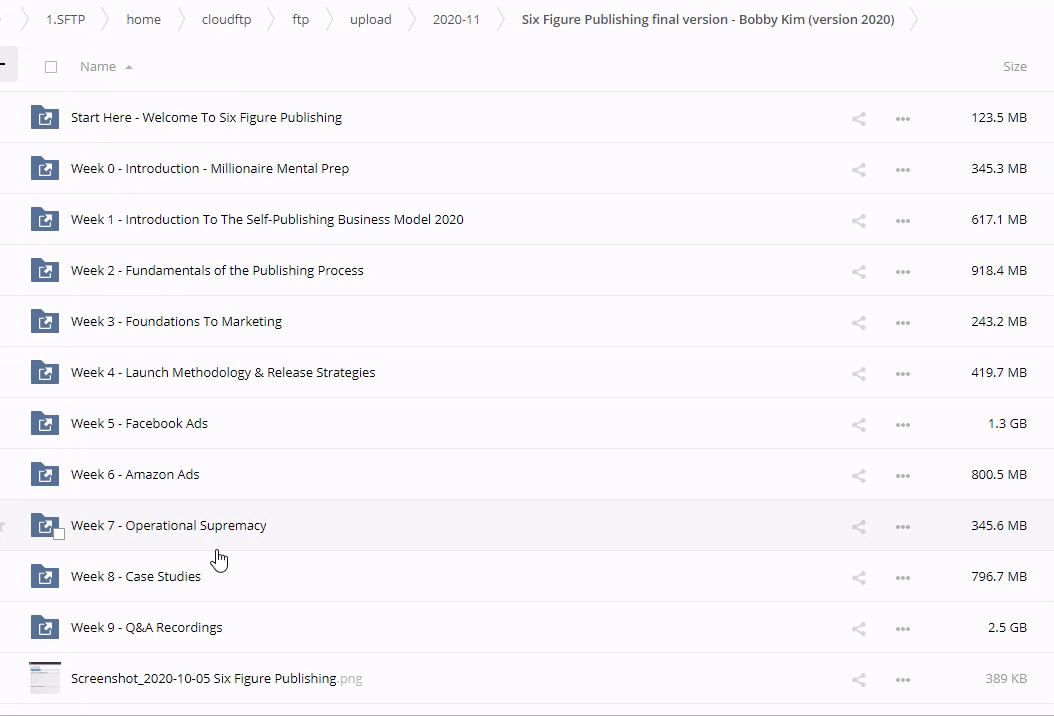This screenshot has width=1054, height=716.
Task: Click share icon for Week 5 - Facebook Ads
Action: pos(858,424)
